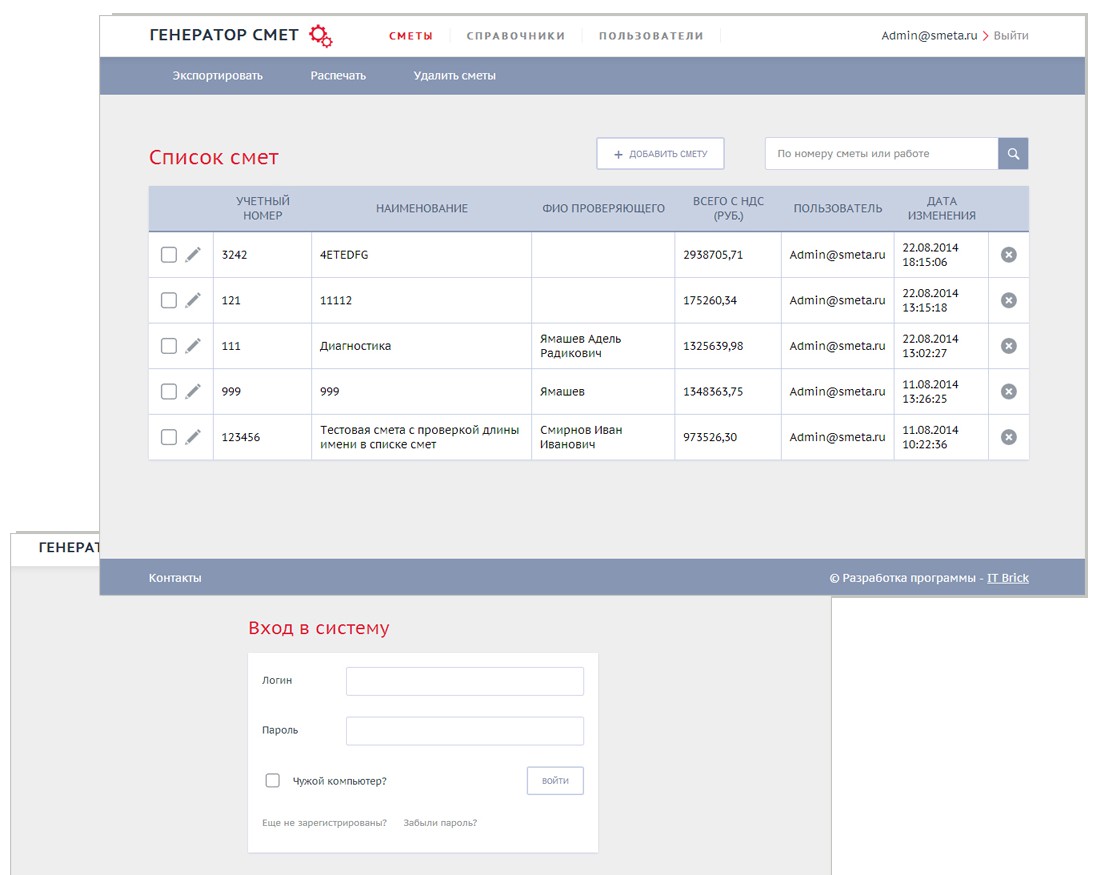Open the Сметы menu tab
The image size is (1100, 875).
[410, 36]
